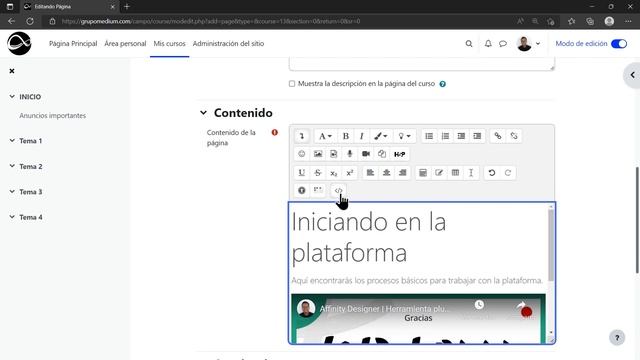Align text to the left
The image size is (640, 360).
pos(370,173)
